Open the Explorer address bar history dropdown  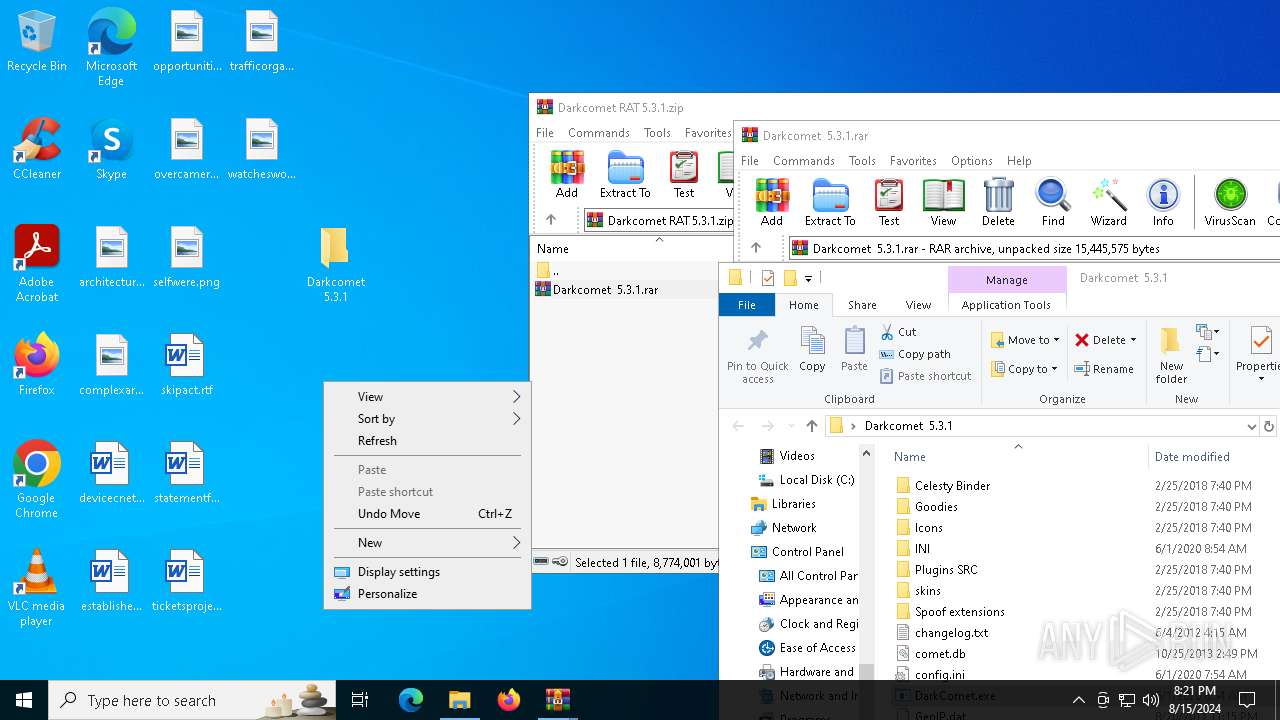pos(1251,426)
